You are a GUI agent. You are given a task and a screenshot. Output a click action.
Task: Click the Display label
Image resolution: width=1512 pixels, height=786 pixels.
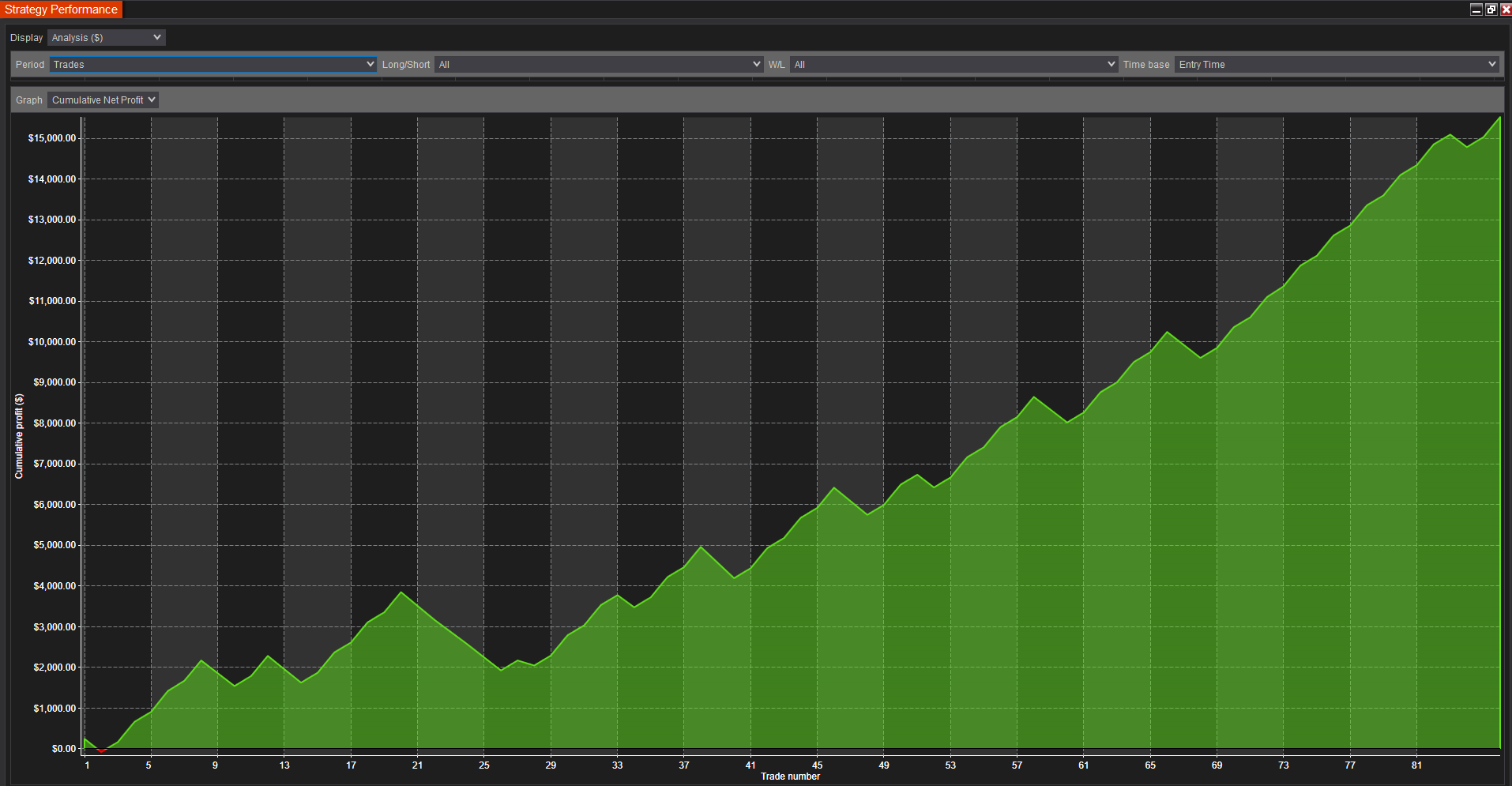[x=26, y=38]
